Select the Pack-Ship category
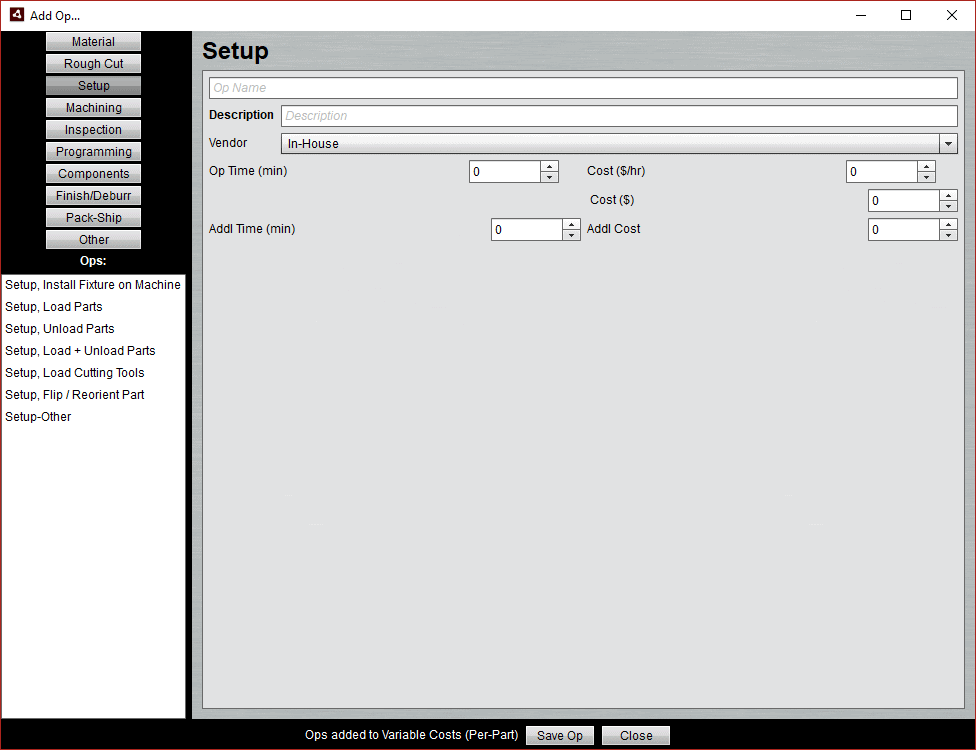The width and height of the screenshot is (976, 750). tap(93, 217)
